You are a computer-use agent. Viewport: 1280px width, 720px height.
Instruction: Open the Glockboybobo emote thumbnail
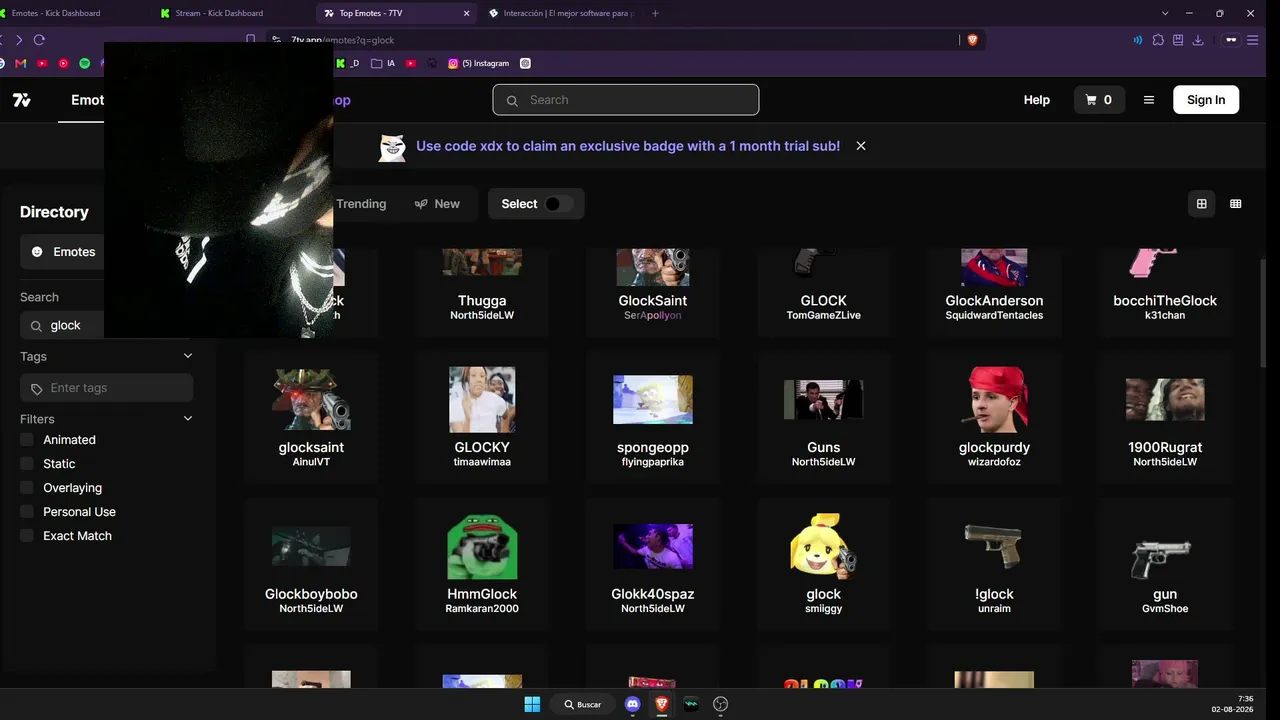[311, 547]
